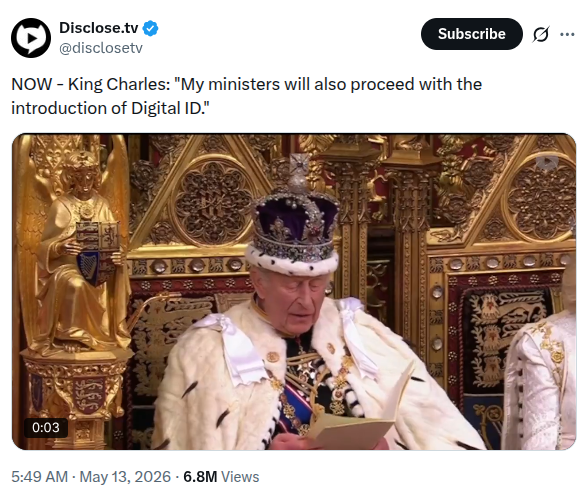Open the Disclose.tv profile avatar
The width and height of the screenshot is (588, 500).
(31, 38)
